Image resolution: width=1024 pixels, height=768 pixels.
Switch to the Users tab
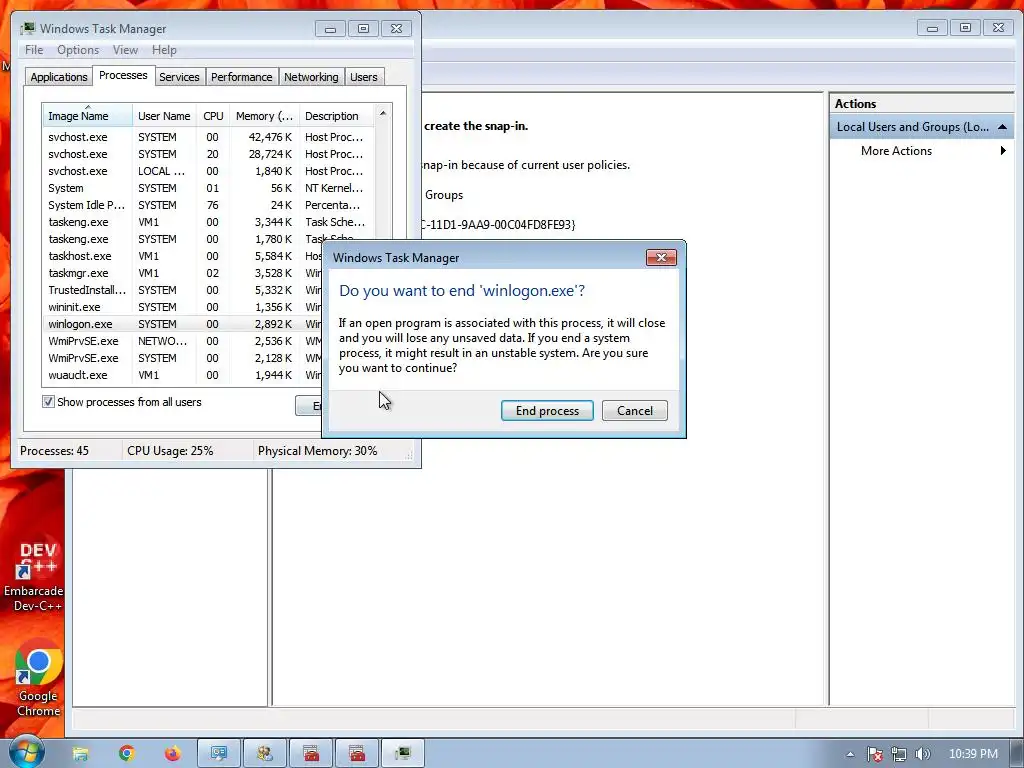click(364, 77)
